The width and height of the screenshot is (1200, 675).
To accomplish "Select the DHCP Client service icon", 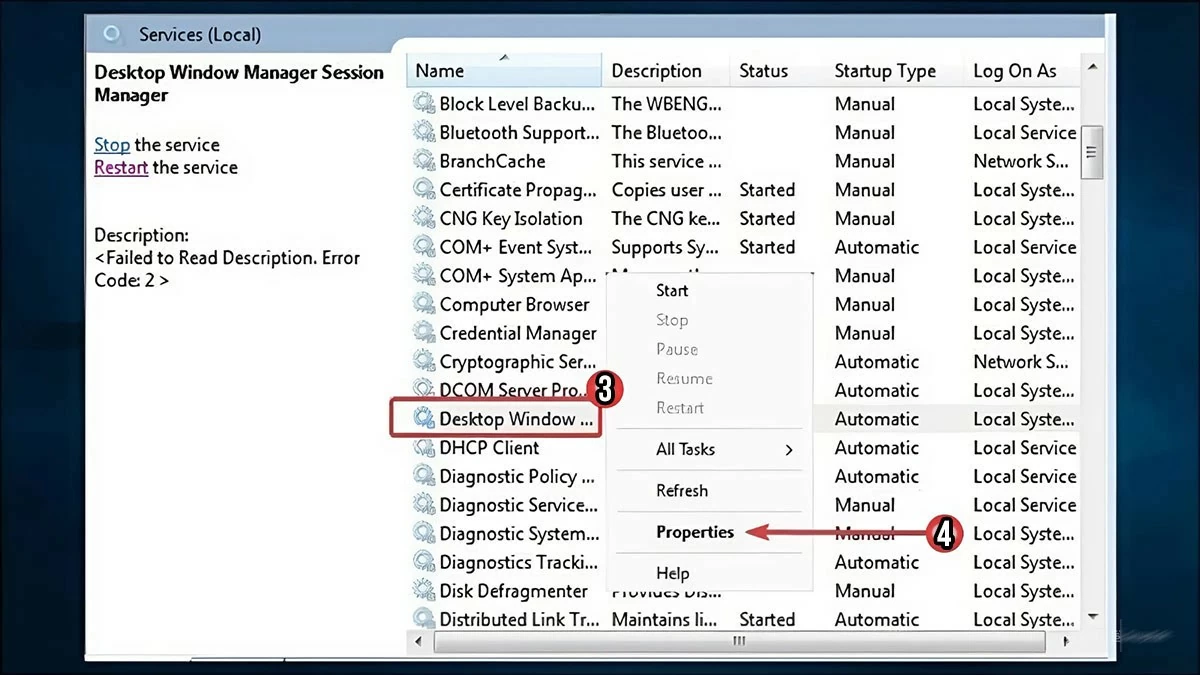I will click(424, 448).
